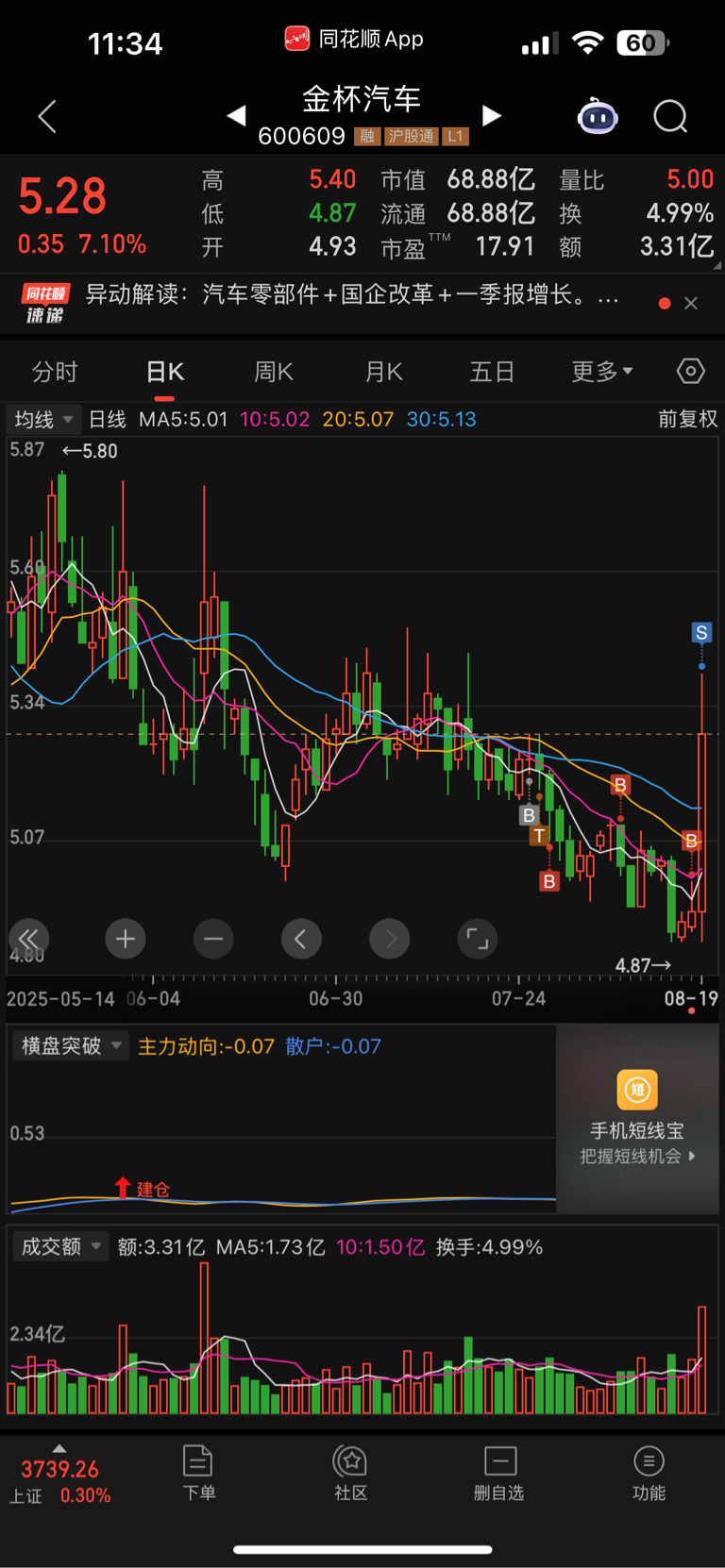725x1568 pixels.
Task: Expand quote details corner triangle
Action: click(x=717, y=266)
